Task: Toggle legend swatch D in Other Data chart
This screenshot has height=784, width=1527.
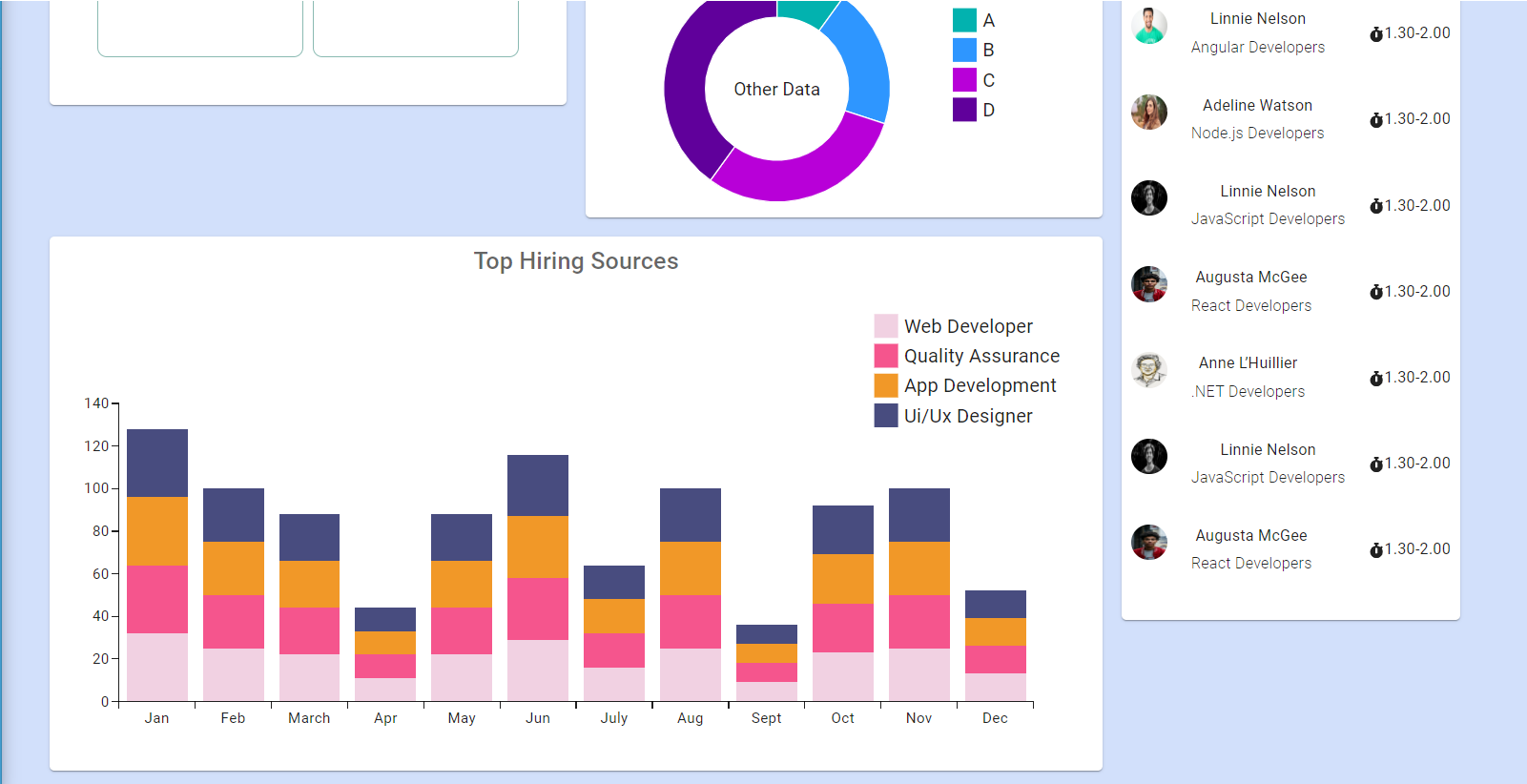Action: click(964, 110)
